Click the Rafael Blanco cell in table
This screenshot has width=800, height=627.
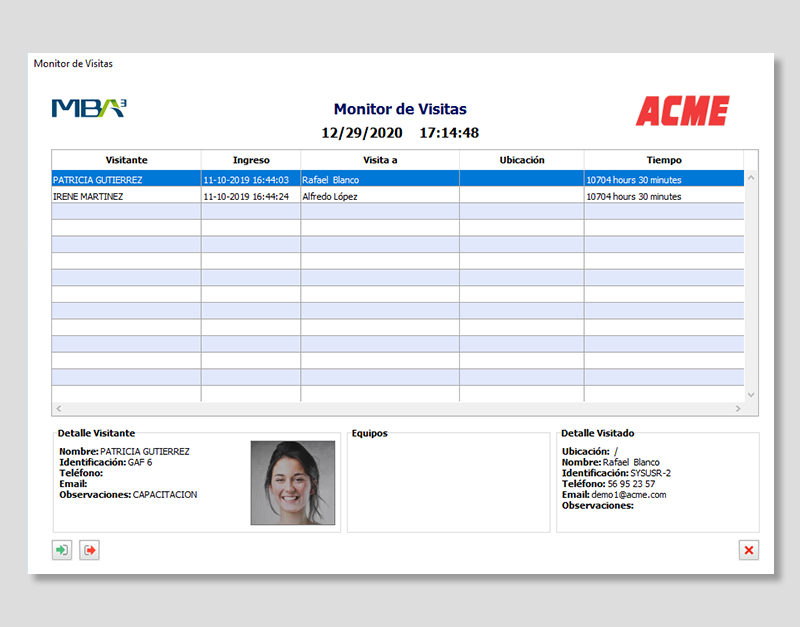point(380,180)
